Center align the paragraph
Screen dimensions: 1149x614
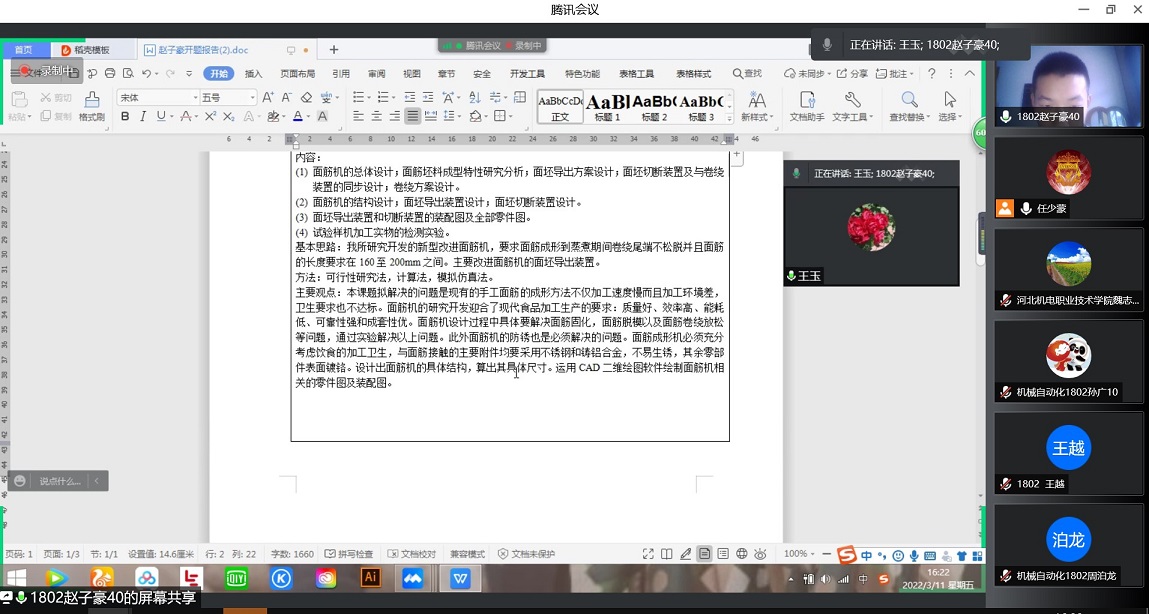pyautogui.click(x=377, y=116)
